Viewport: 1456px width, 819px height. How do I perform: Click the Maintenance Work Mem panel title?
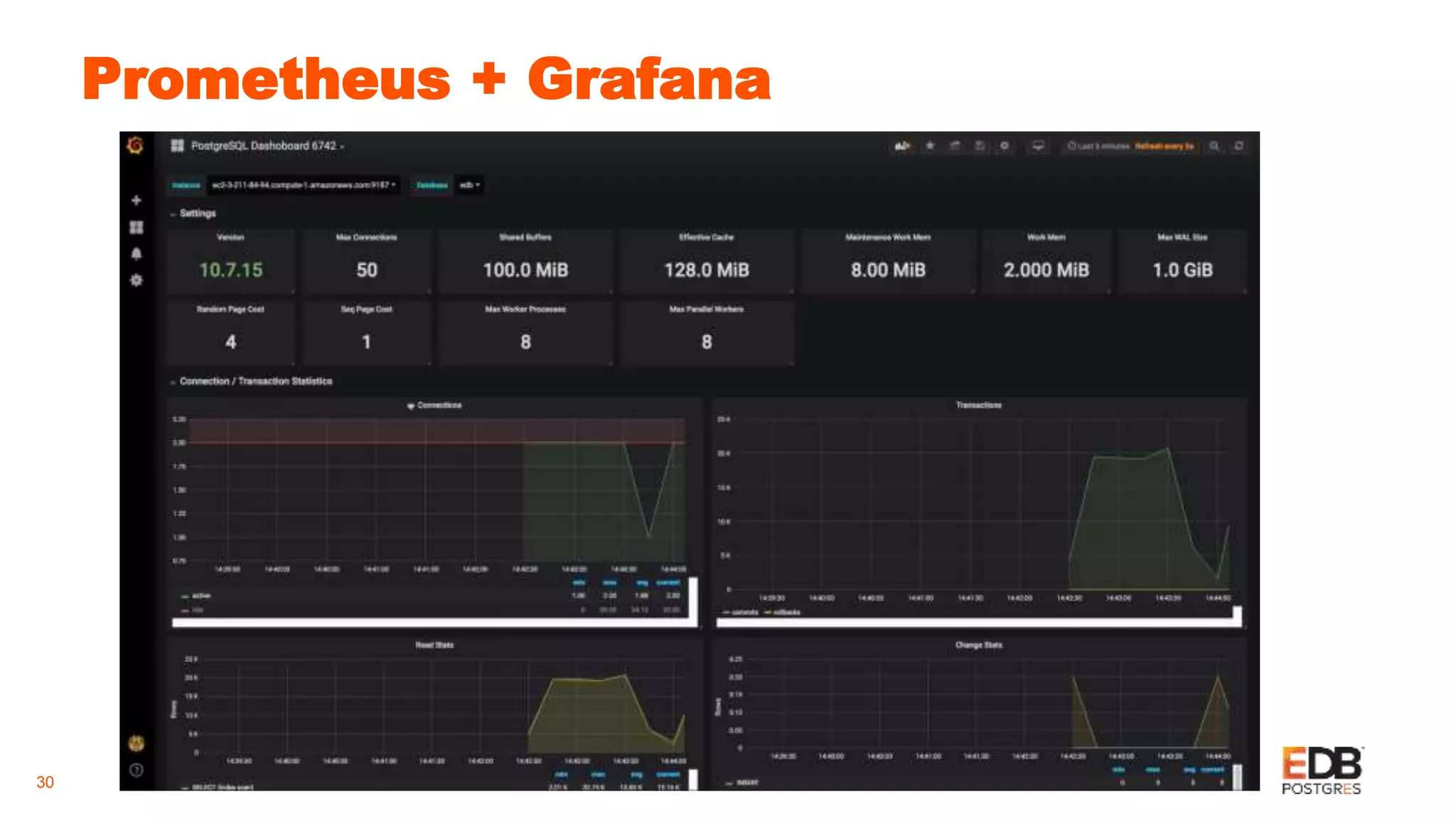pos(888,237)
